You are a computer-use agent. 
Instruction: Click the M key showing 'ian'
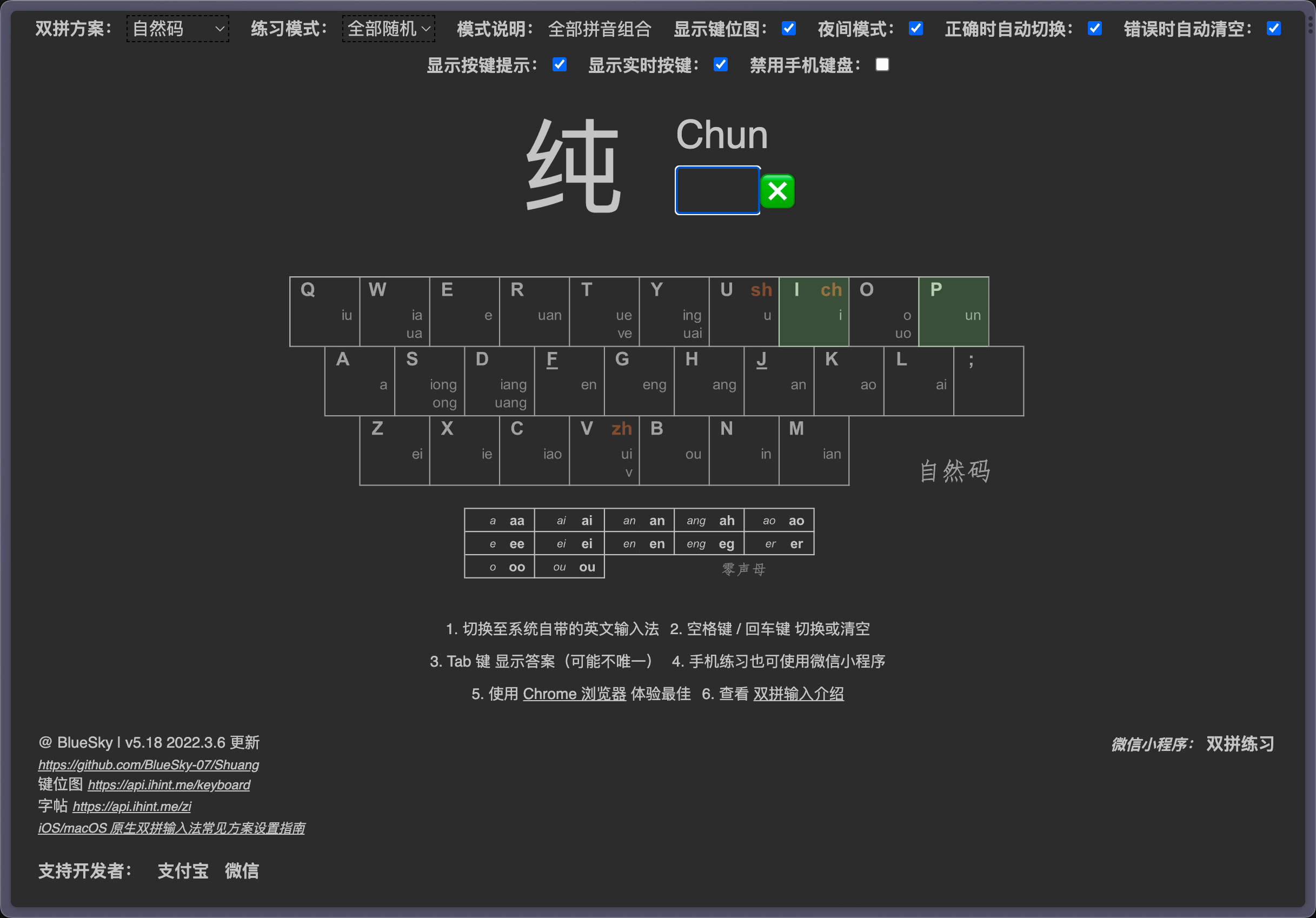[813, 450]
